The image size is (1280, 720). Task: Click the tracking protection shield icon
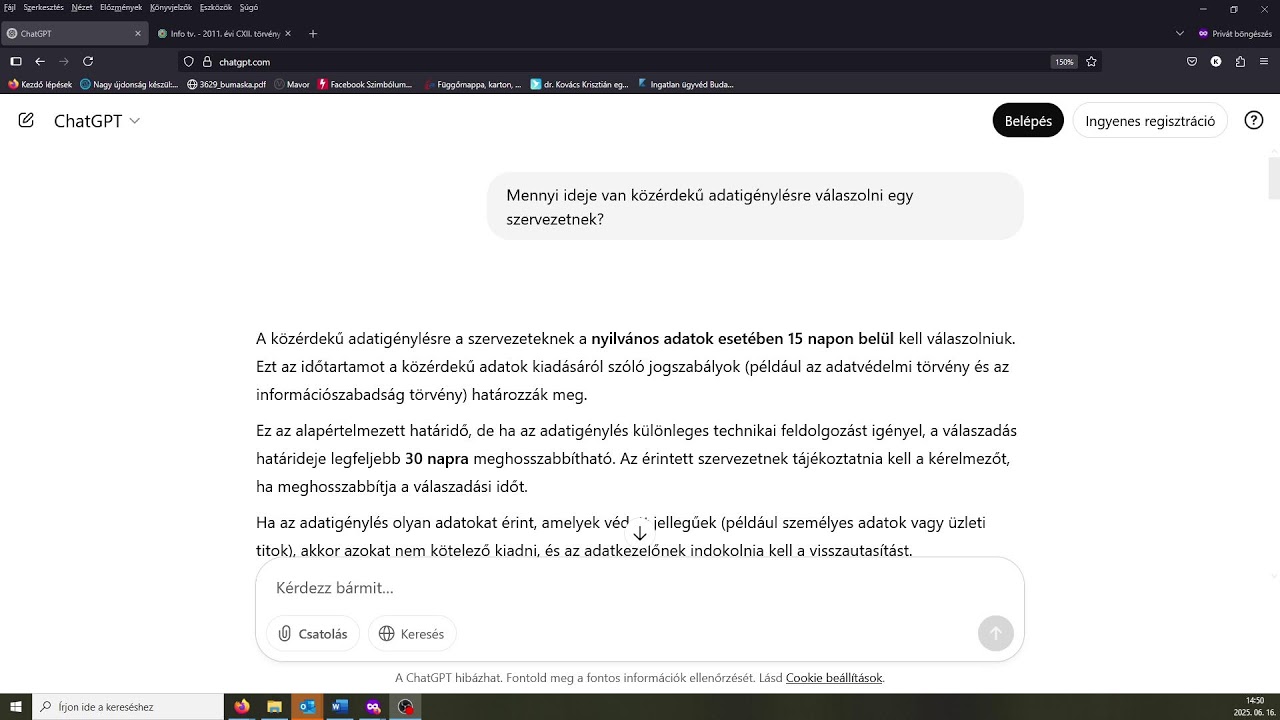[x=188, y=61]
